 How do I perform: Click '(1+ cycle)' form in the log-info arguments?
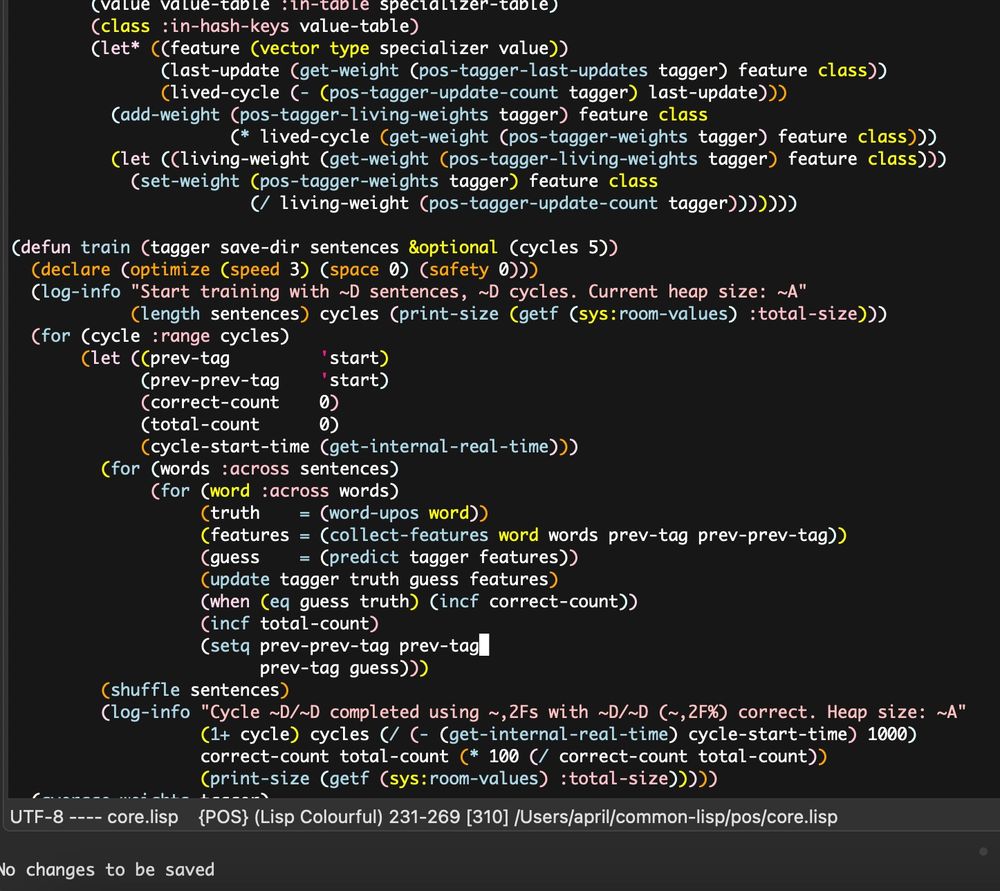(x=249, y=735)
